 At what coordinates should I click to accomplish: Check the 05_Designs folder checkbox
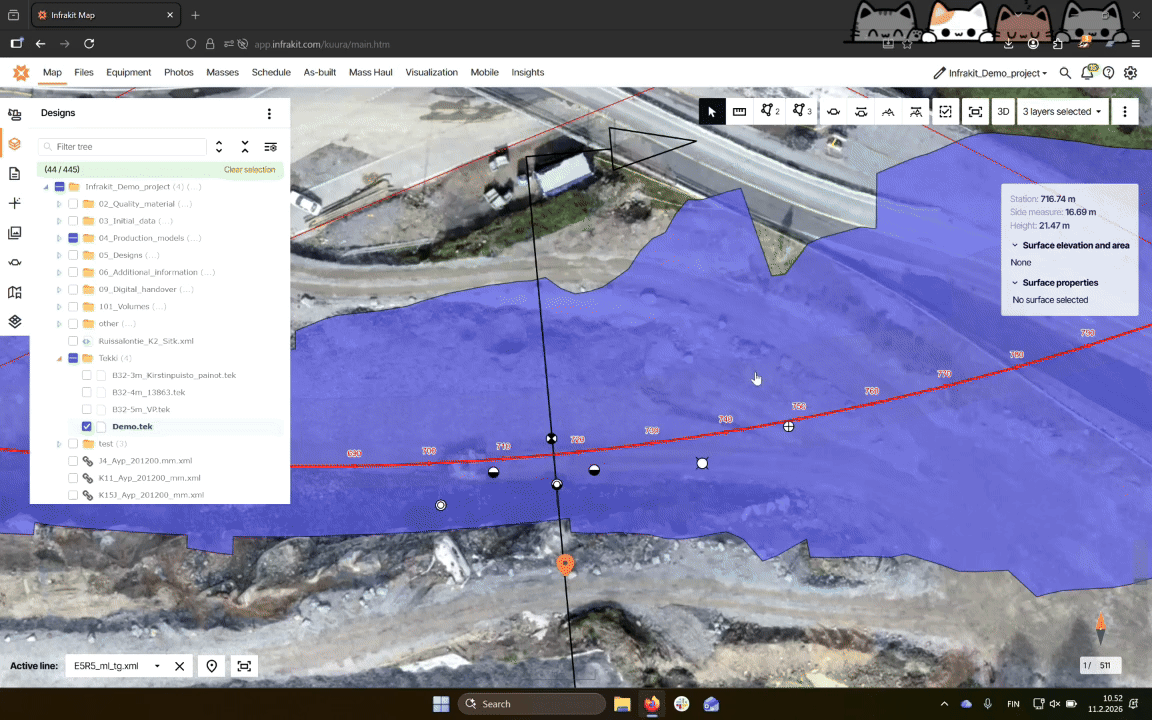coord(73,256)
